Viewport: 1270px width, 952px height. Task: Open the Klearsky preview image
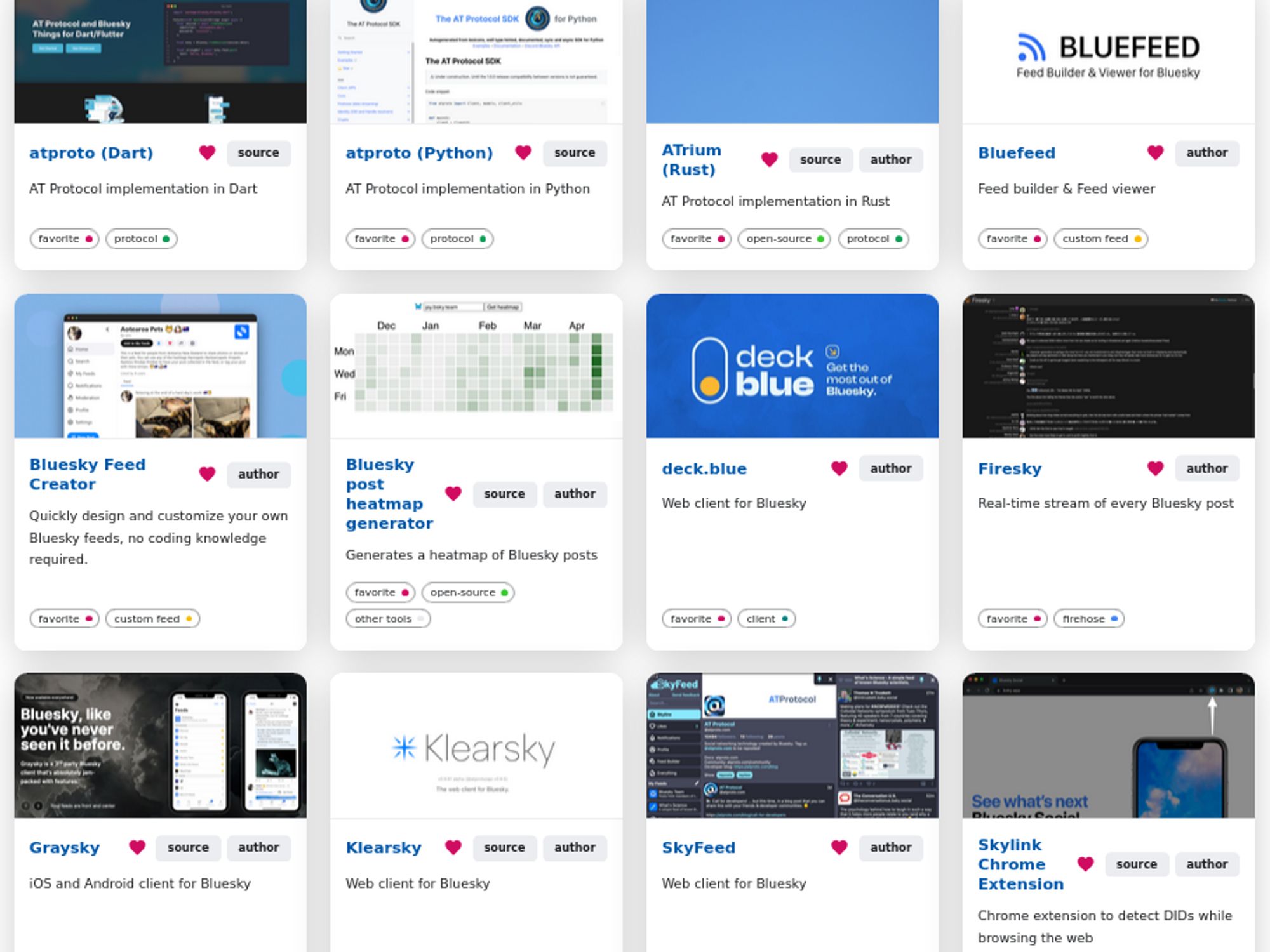click(x=476, y=746)
